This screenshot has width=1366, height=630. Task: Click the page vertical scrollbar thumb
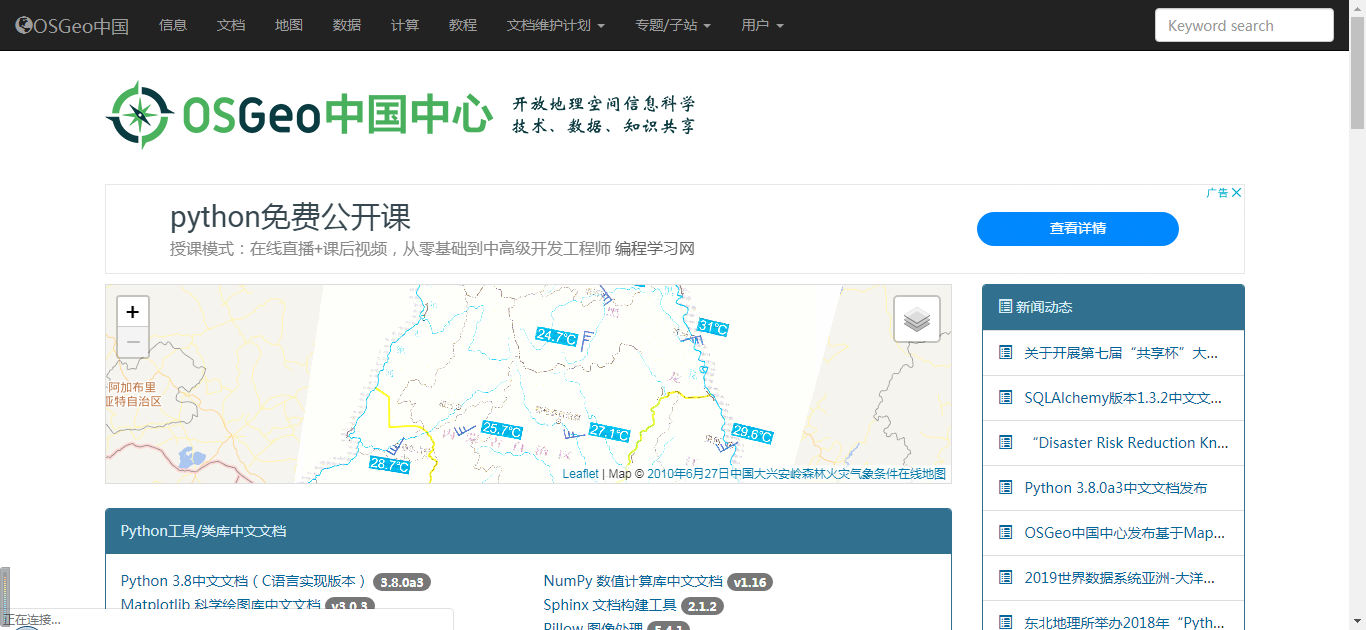(1357, 72)
